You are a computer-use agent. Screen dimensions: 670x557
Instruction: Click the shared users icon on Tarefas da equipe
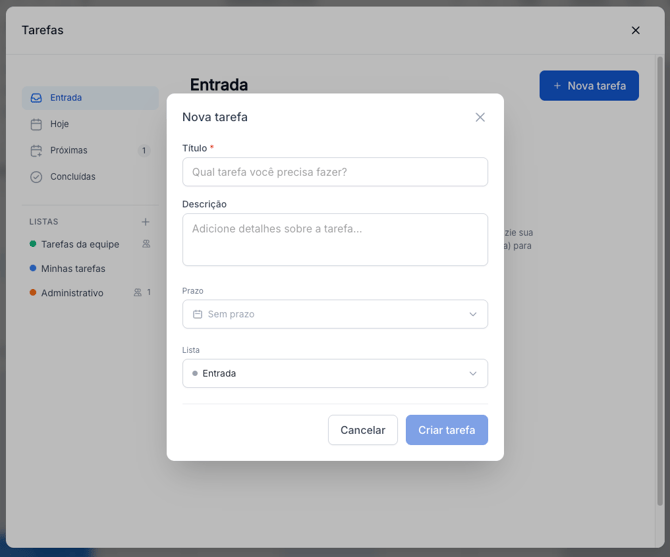pos(146,244)
